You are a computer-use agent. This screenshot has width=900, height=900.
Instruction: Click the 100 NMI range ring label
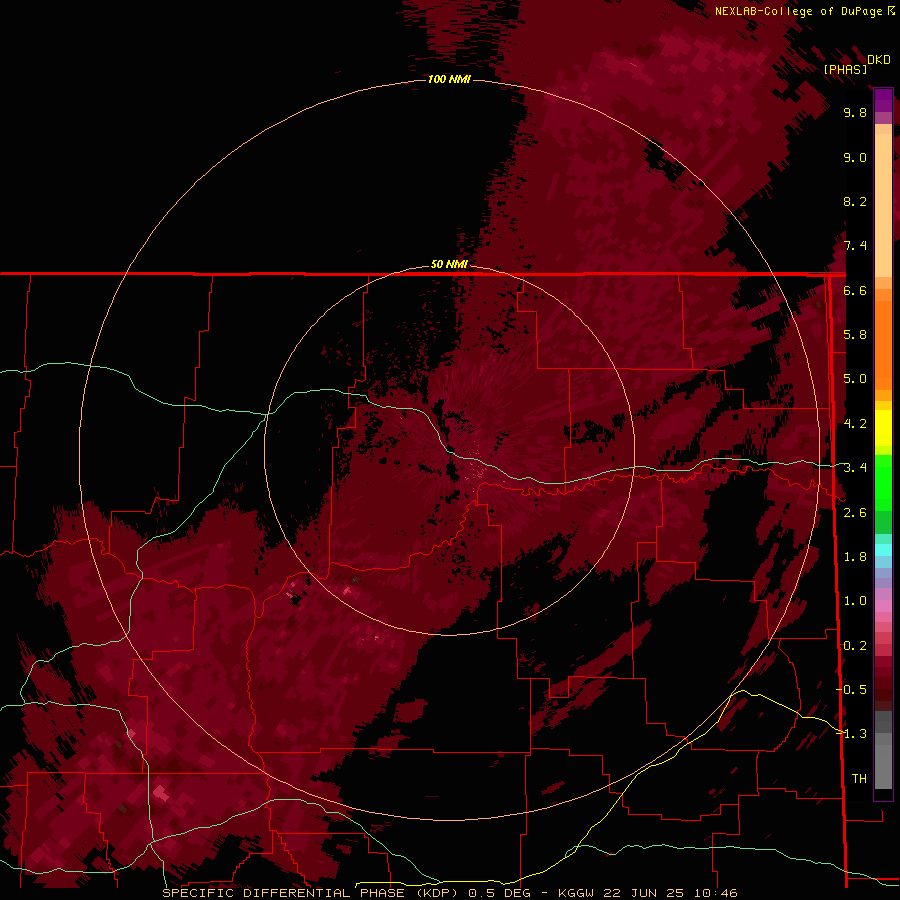pos(449,79)
